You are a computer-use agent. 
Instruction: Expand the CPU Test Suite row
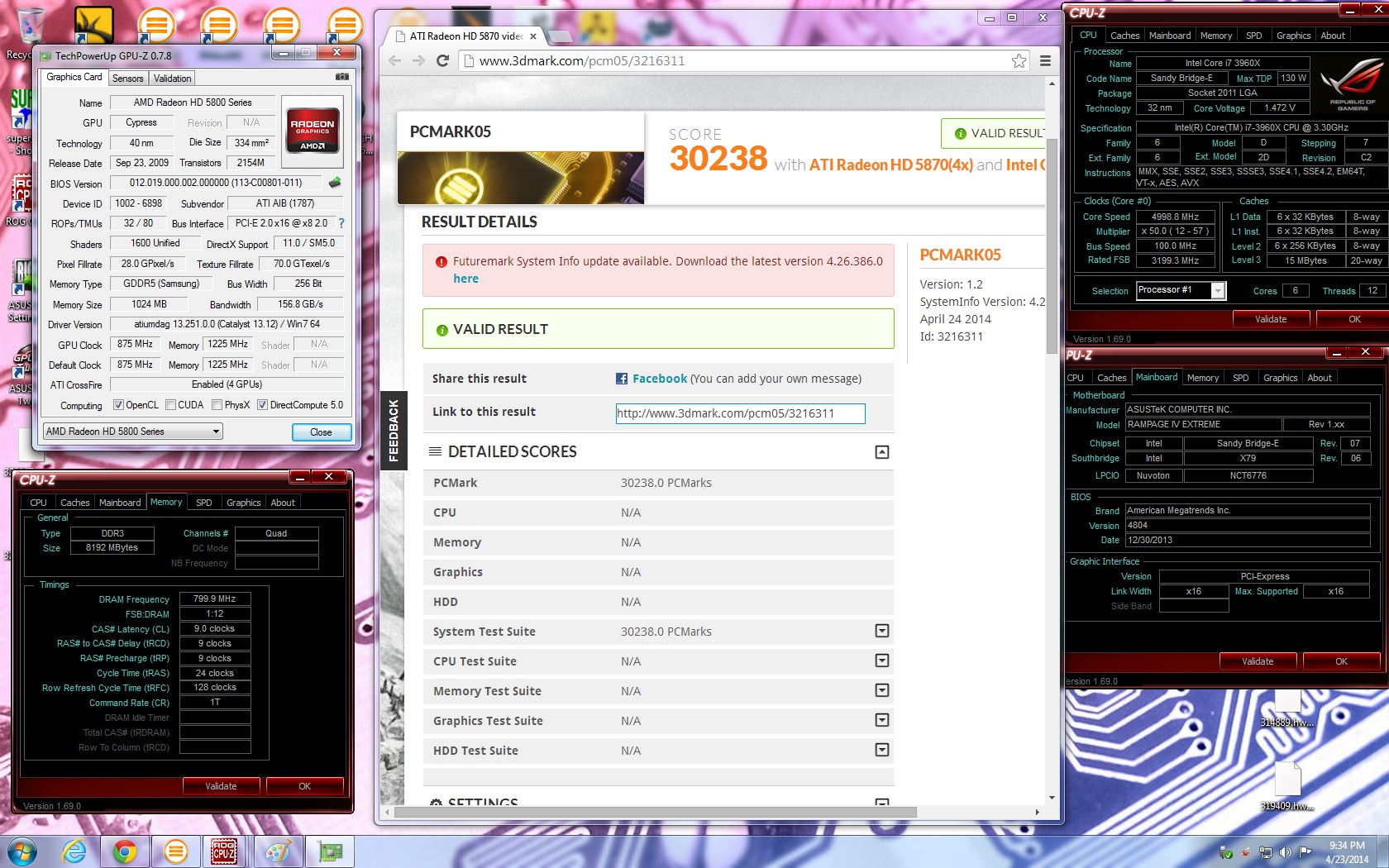(x=882, y=661)
